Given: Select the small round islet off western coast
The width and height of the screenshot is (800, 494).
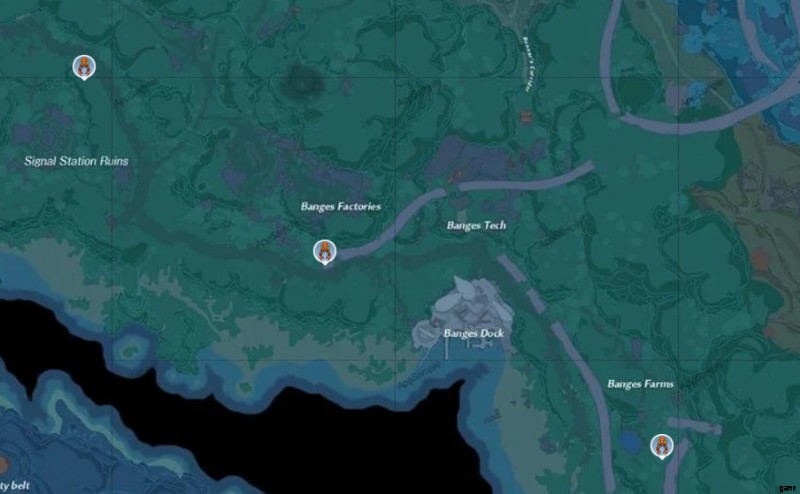Looking at the screenshot, I should [x=133, y=350].
